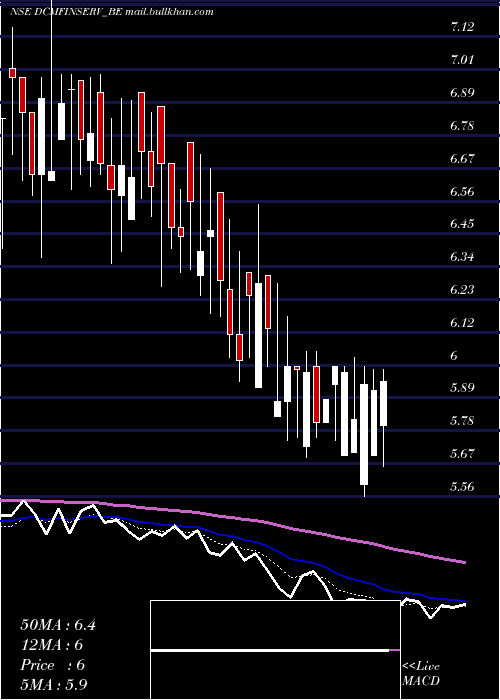Click the Price : 6 readout

[52, 665]
